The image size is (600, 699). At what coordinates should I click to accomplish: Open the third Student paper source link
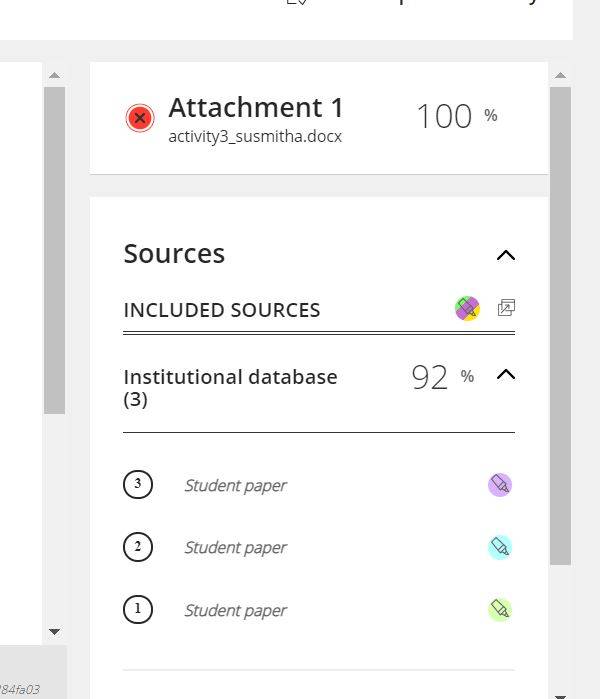point(235,485)
